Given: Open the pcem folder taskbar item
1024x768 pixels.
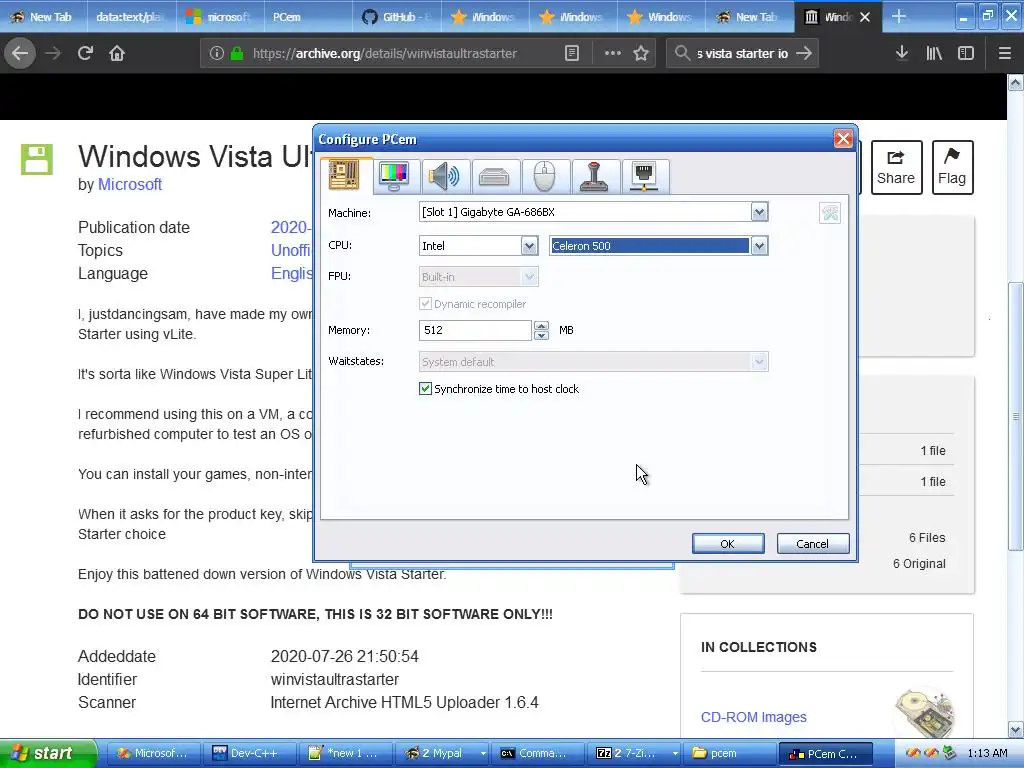Looking at the screenshot, I should tap(731, 753).
